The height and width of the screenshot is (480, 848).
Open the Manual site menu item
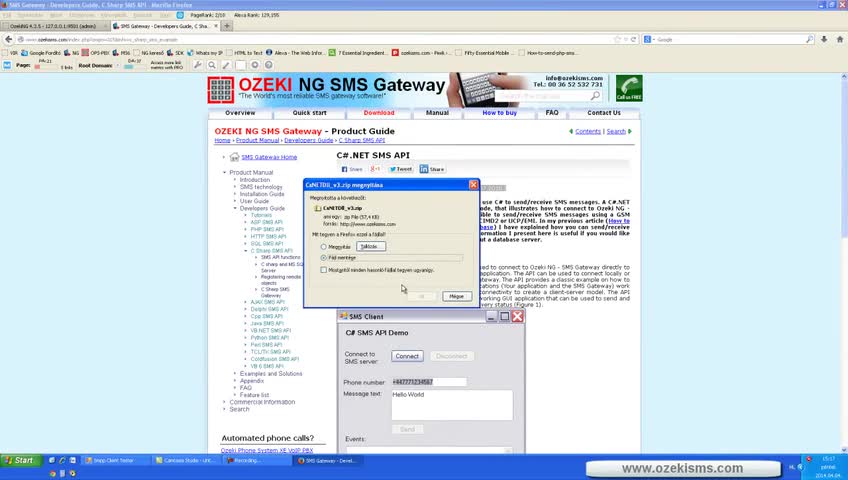coord(437,113)
